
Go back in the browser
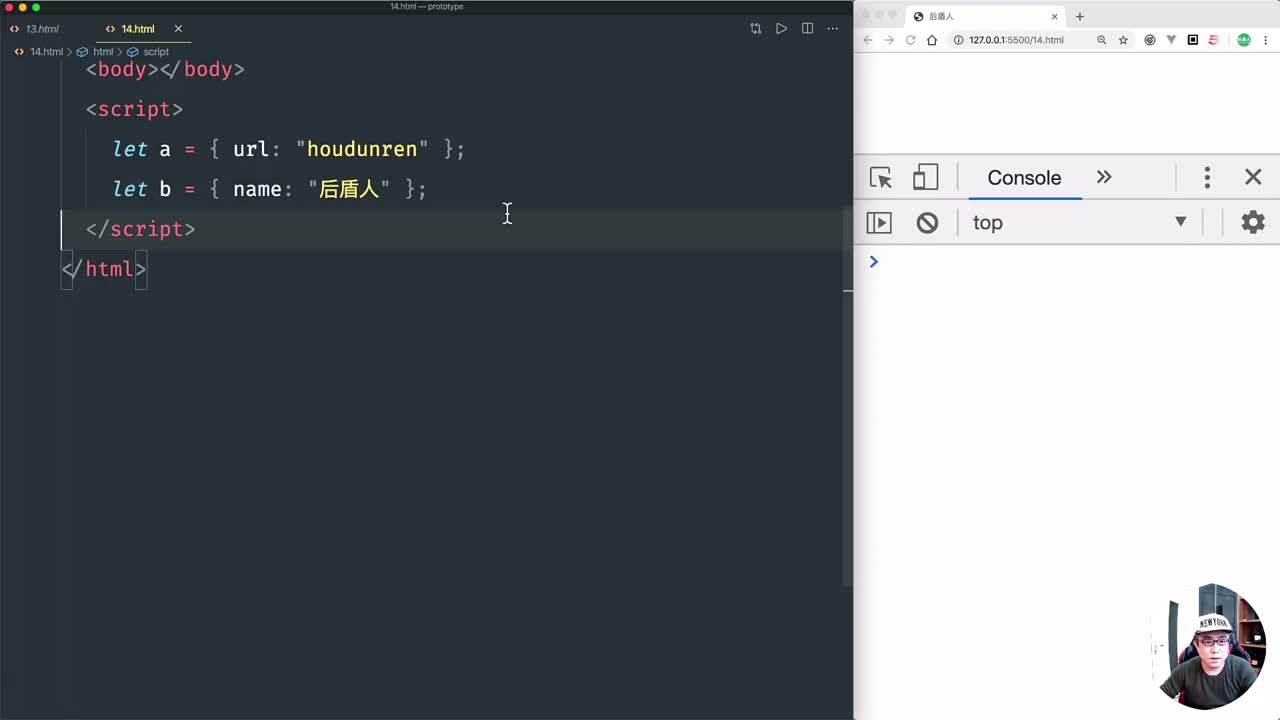click(868, 40)
